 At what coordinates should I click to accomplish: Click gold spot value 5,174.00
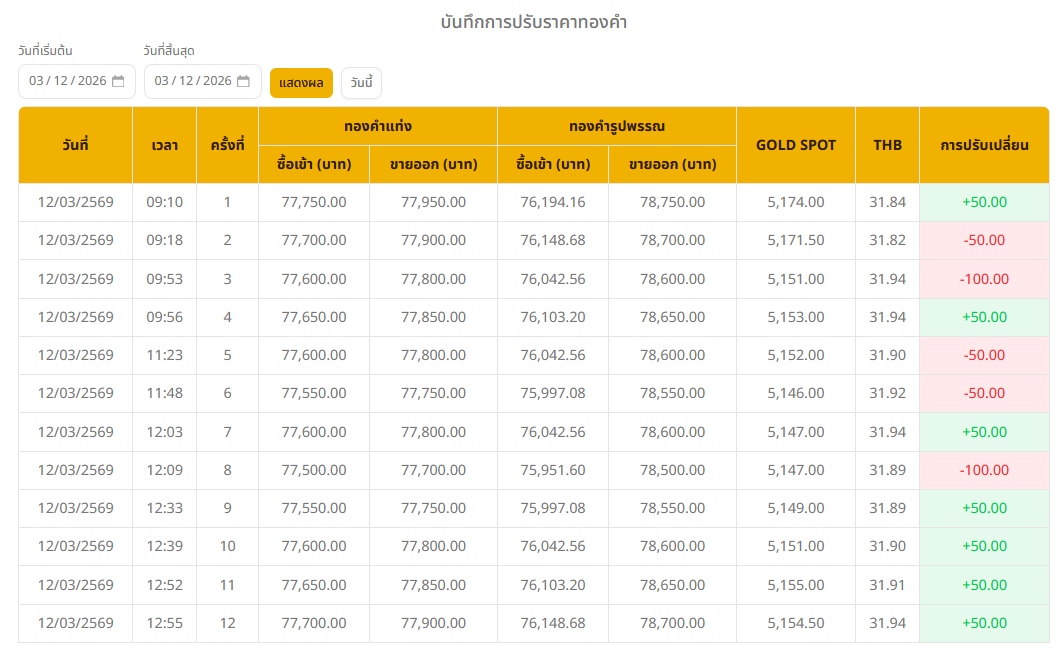pyautogui.click(x=795, y=202)
